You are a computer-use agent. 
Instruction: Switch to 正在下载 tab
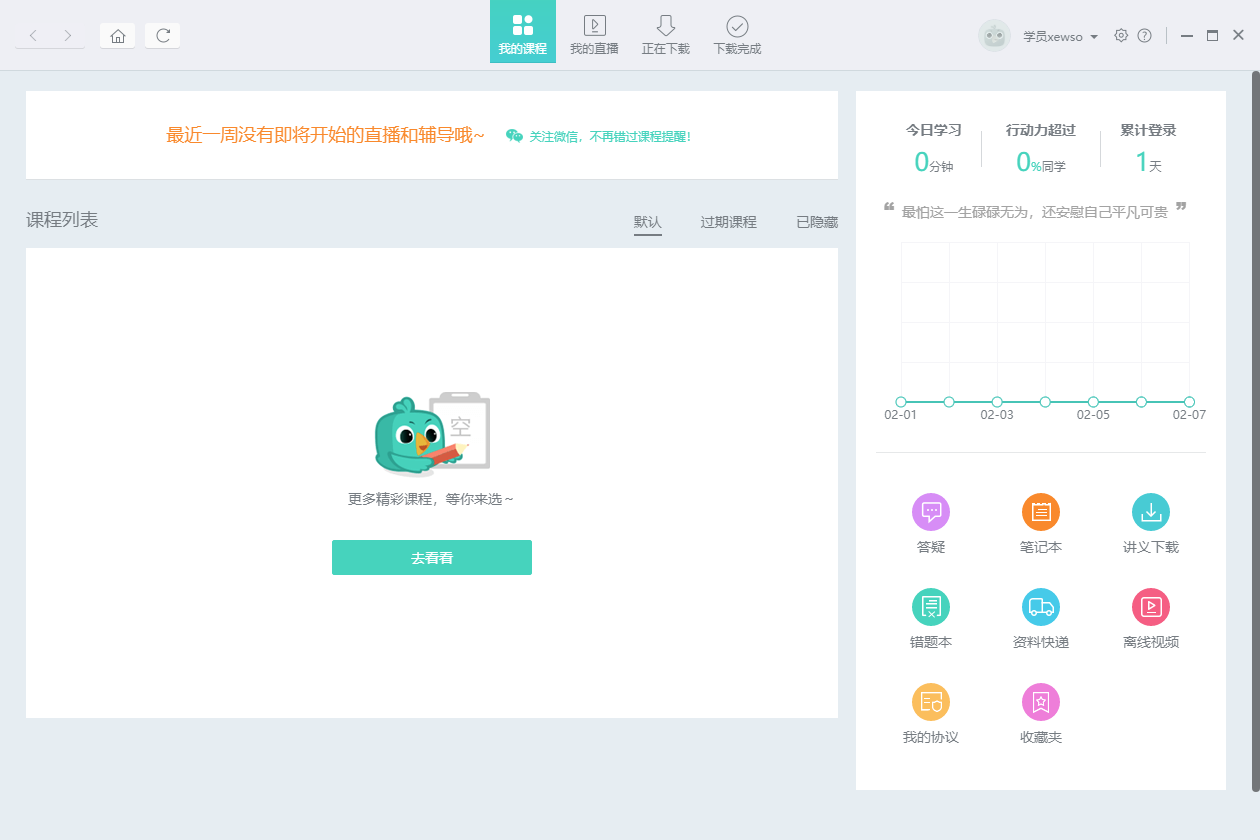(665, 33)
